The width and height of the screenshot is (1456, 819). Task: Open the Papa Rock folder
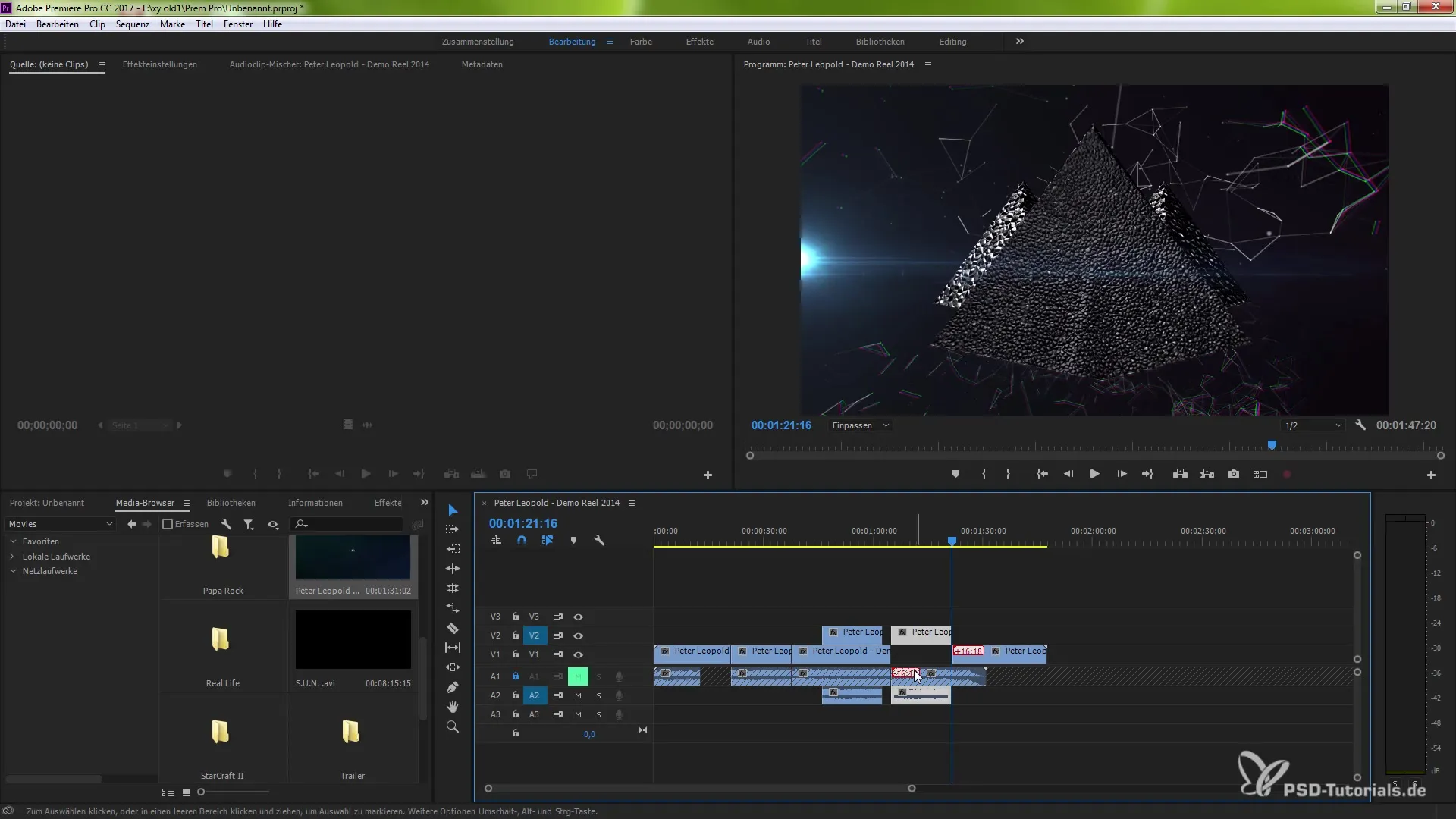pos(221,548)
